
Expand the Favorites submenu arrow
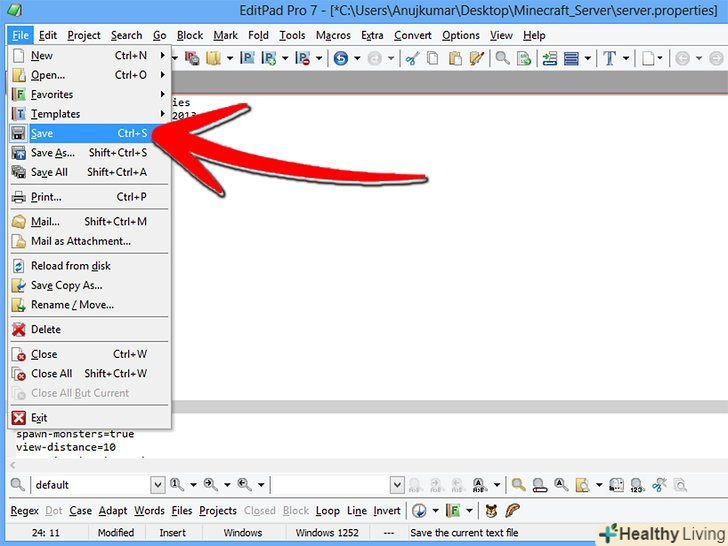click(162, 94)
